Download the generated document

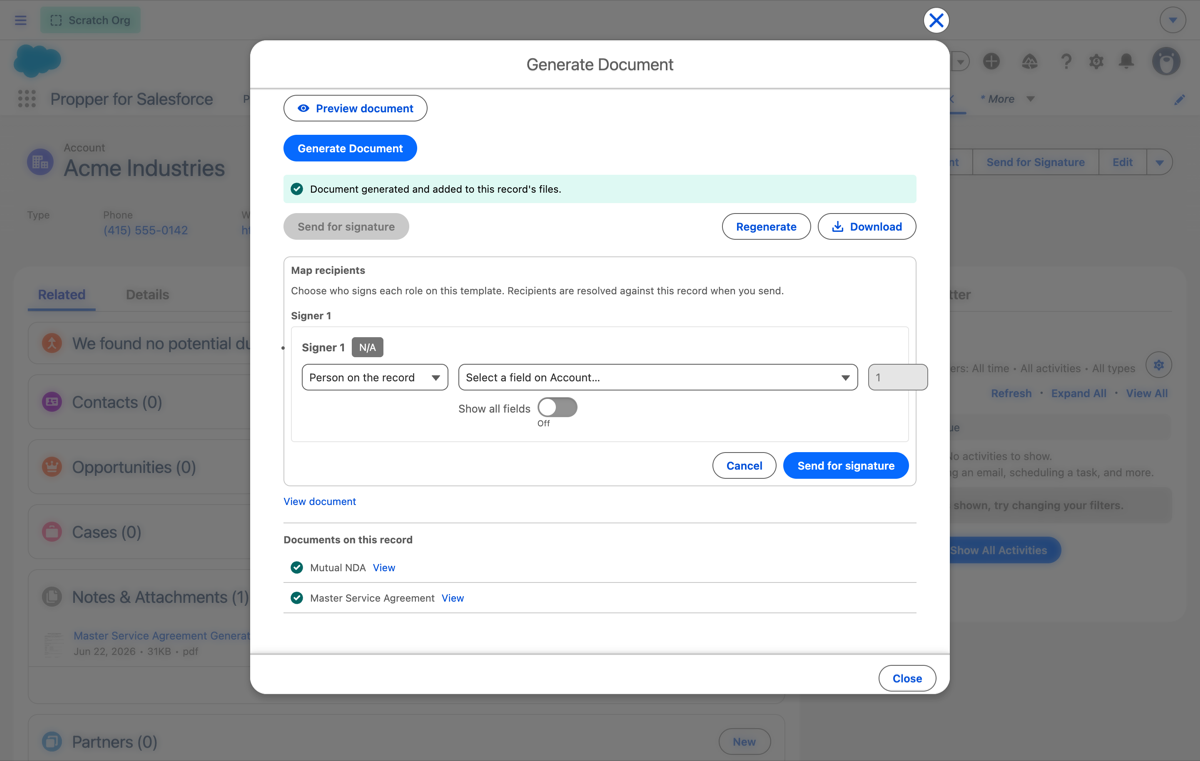point(867,226)
